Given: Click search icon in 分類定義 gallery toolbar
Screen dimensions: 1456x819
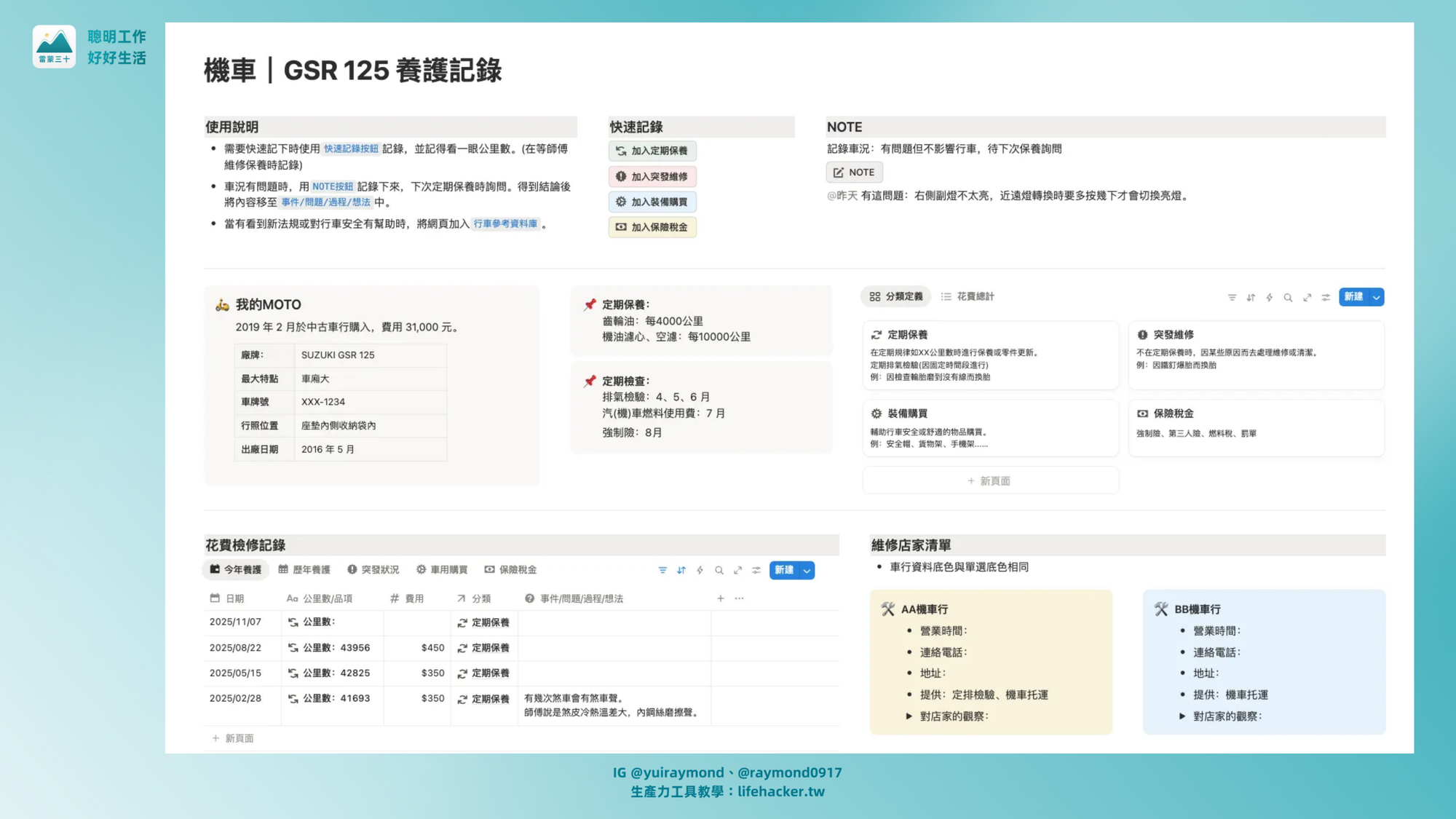Looking at the screenshot, I should click(x=1289, y=297).
